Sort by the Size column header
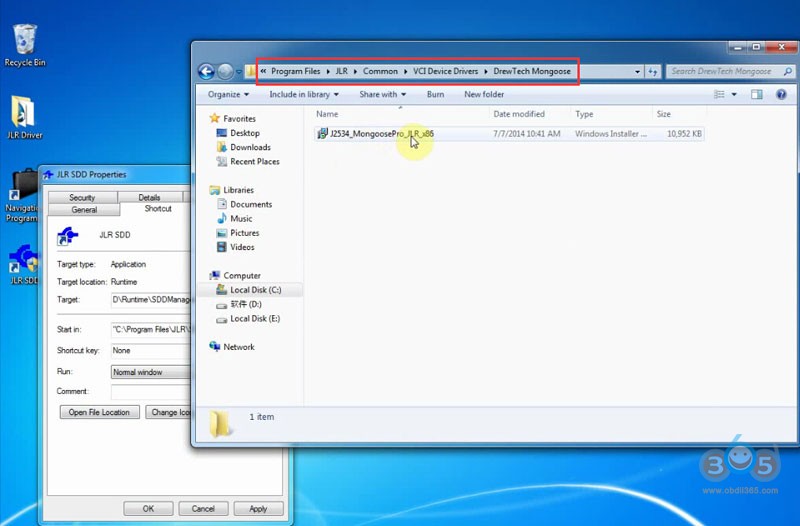Screen dimensions: 800x526 679,114
